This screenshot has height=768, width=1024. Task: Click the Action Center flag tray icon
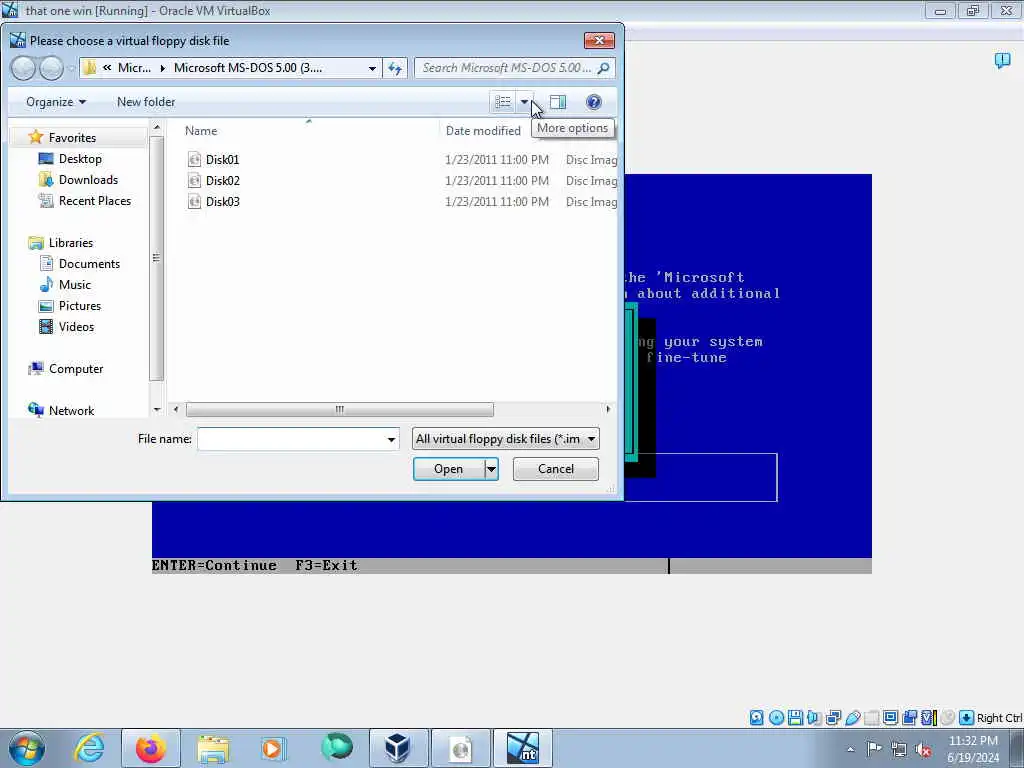pyautogui.click(x=874, y=749)
